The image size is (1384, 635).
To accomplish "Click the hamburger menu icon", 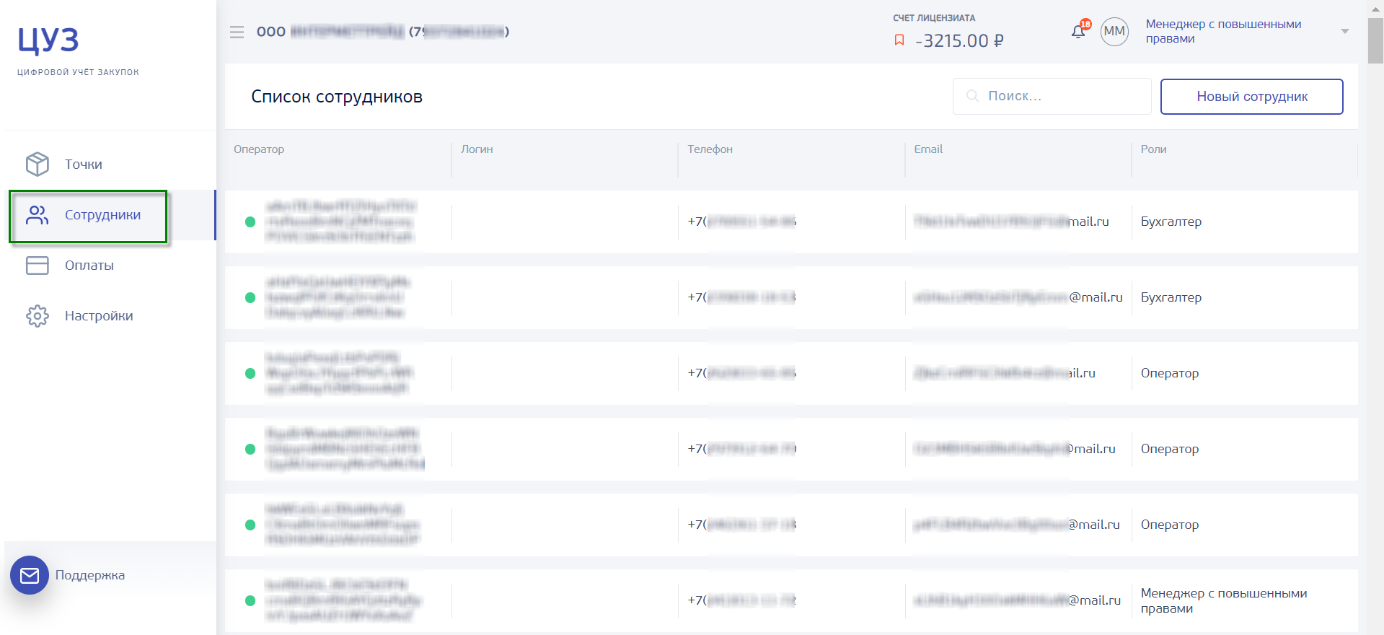I will 237,32.
